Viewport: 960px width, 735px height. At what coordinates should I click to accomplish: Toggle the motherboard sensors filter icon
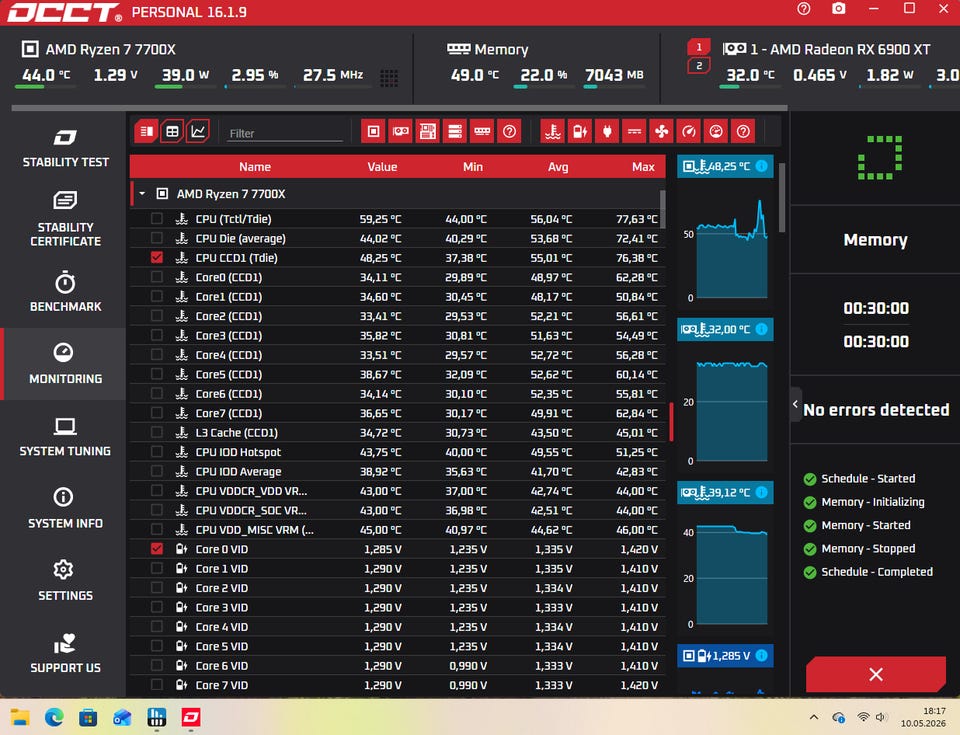coord(428,131)
